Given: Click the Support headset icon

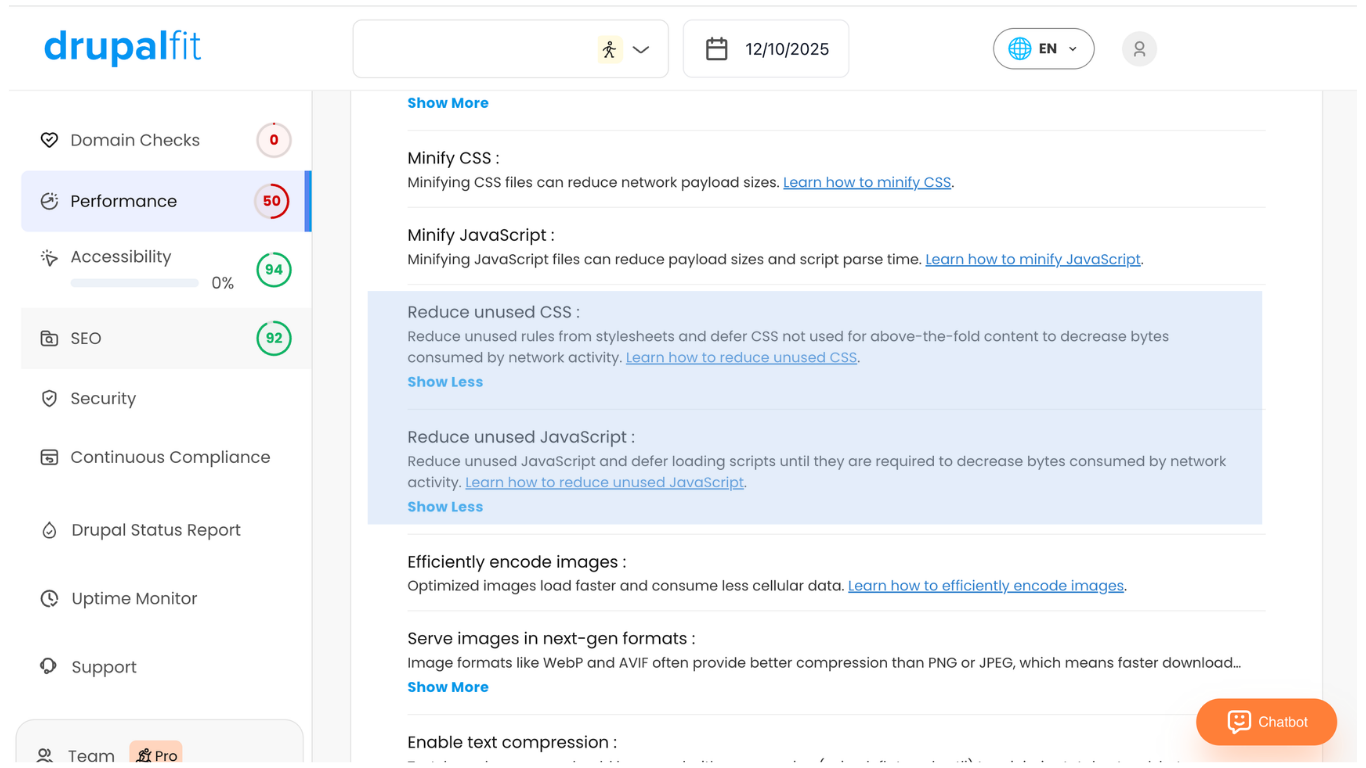Looking at the screenshot, I should [x=49, y=666].
